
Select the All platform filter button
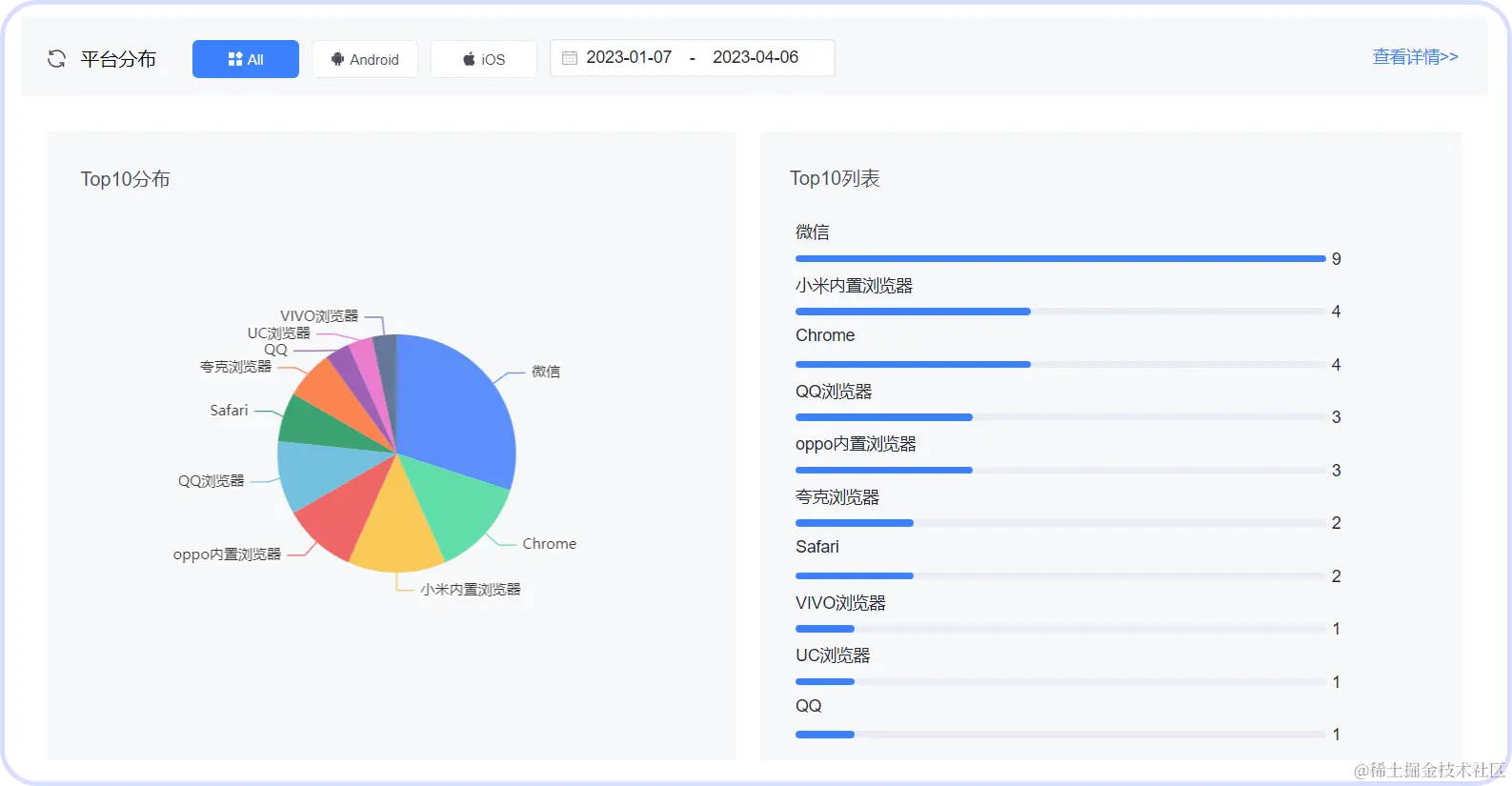click(x=246, y=59)
